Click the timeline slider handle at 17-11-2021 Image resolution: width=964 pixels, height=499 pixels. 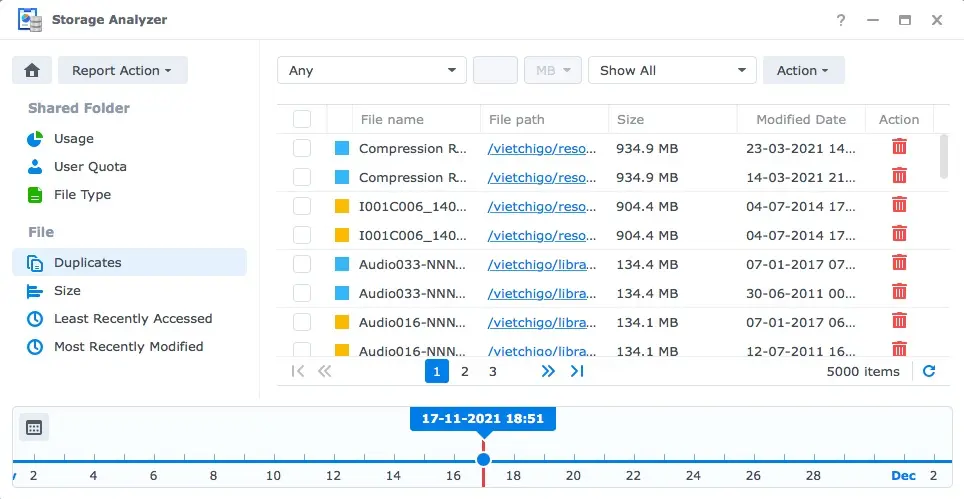click(x=483, y=460)
